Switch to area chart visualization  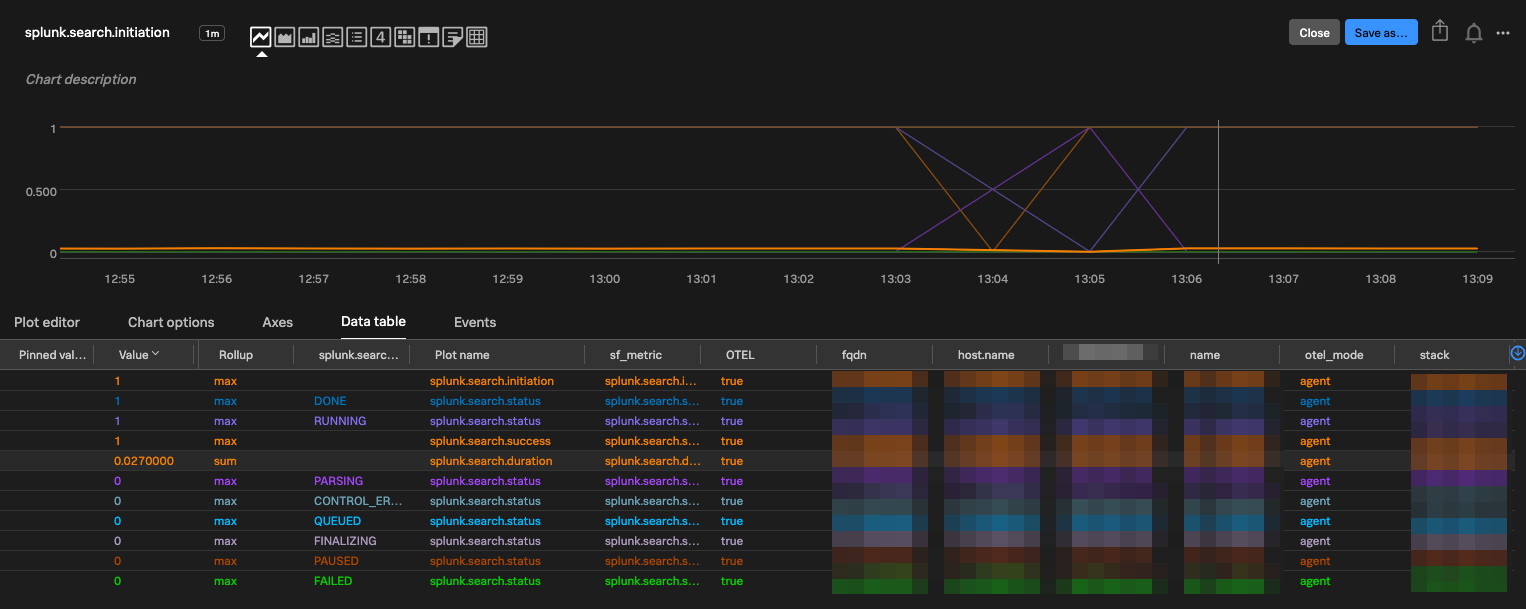coord(284,37)
